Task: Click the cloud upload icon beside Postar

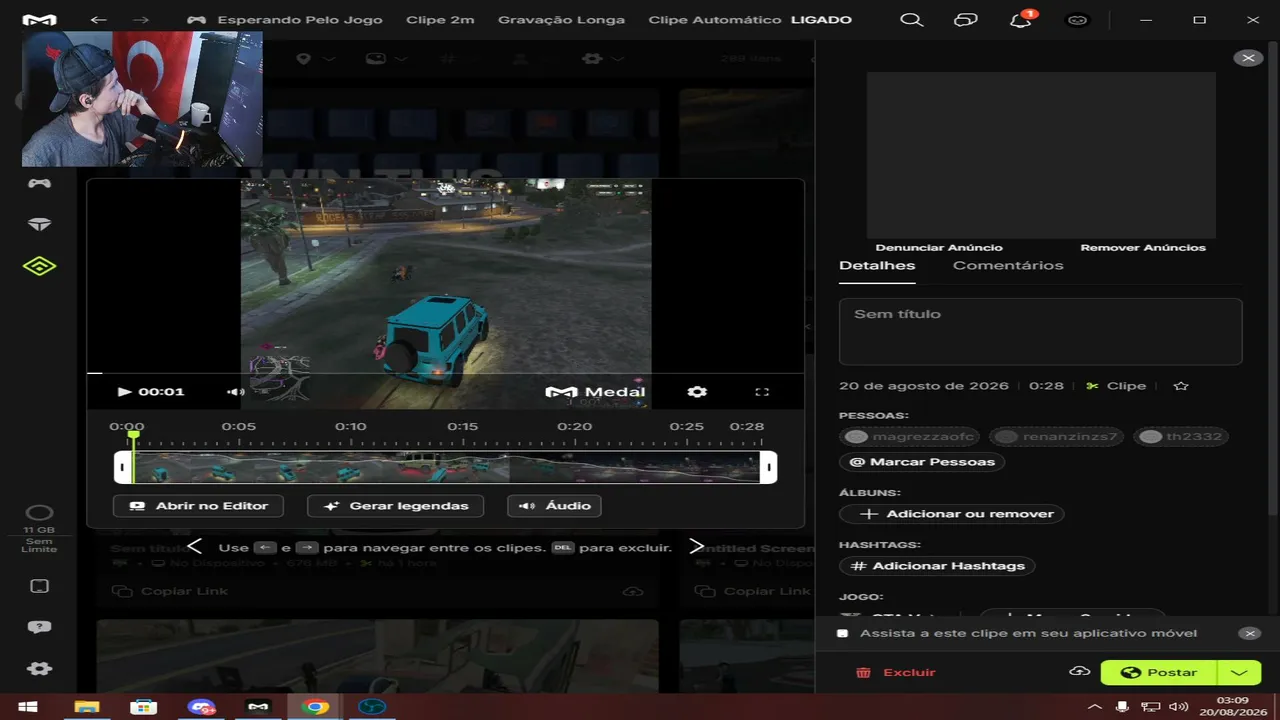Action: tap(1079, 671)
